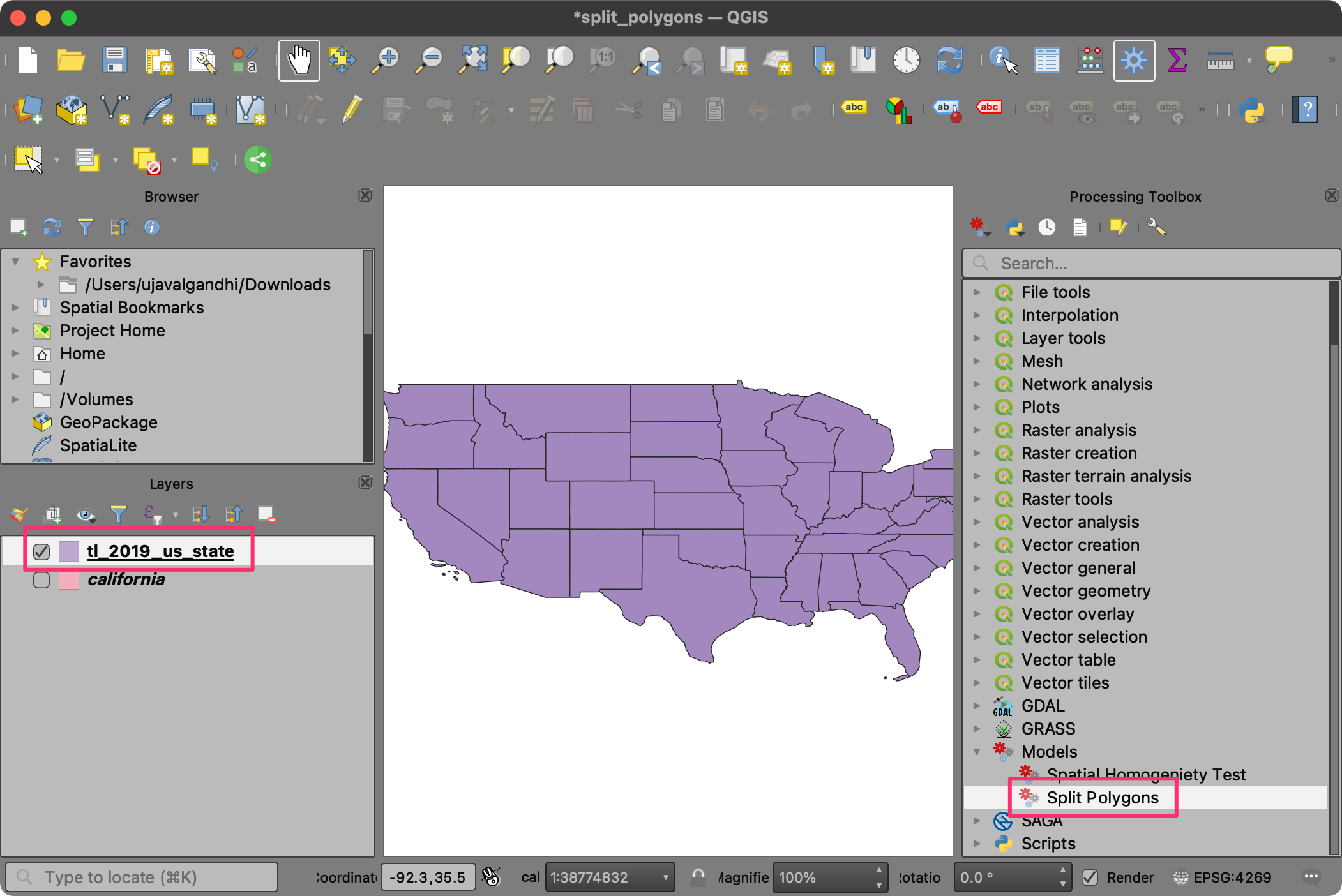The height and width of the screenshot is (896, 1342).
Task: Click the california layer name
Action: 126,579
